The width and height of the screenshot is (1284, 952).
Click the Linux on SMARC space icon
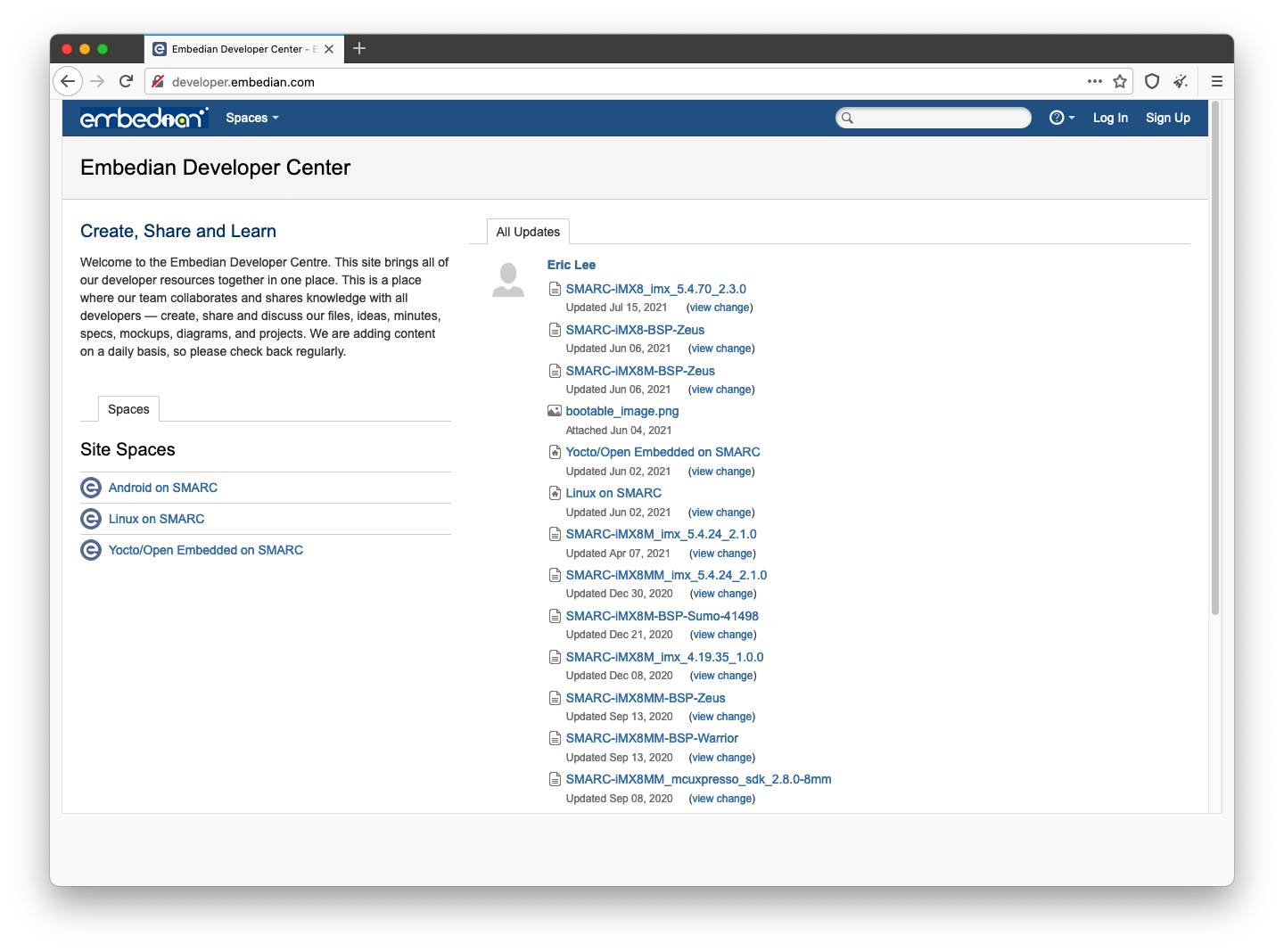pos(91,519)
